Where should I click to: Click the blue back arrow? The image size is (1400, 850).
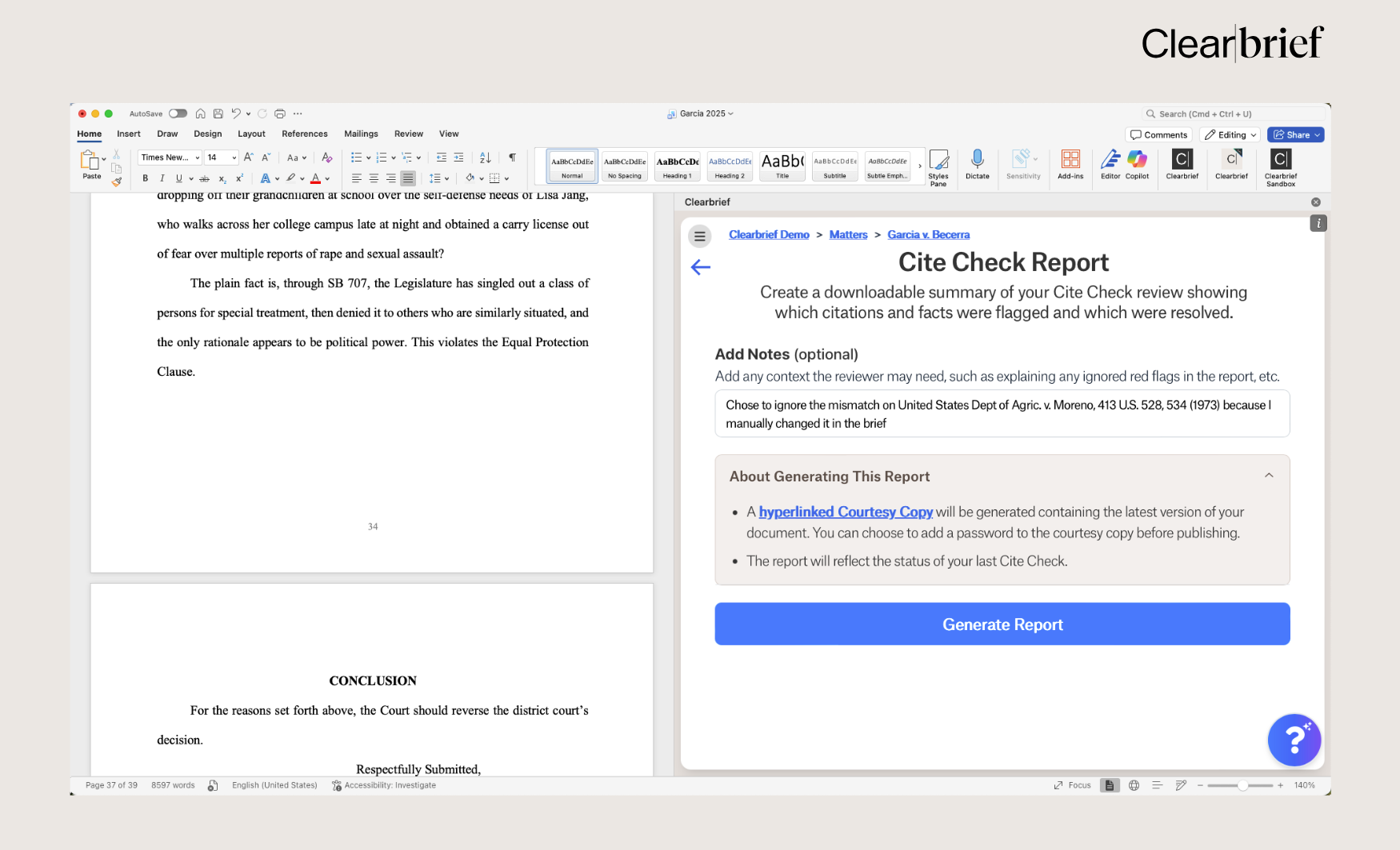[x=701, y=267]
